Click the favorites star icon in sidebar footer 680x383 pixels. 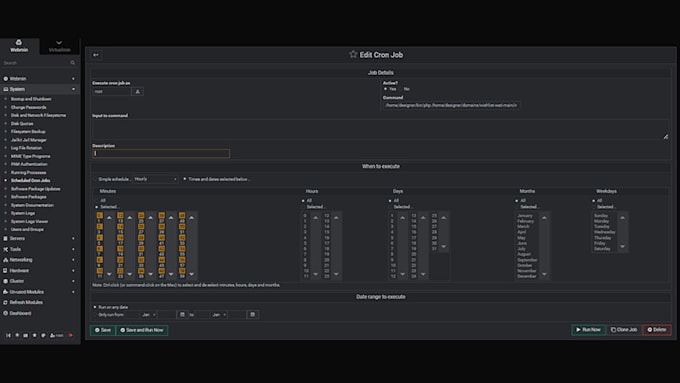click(35, 335)
